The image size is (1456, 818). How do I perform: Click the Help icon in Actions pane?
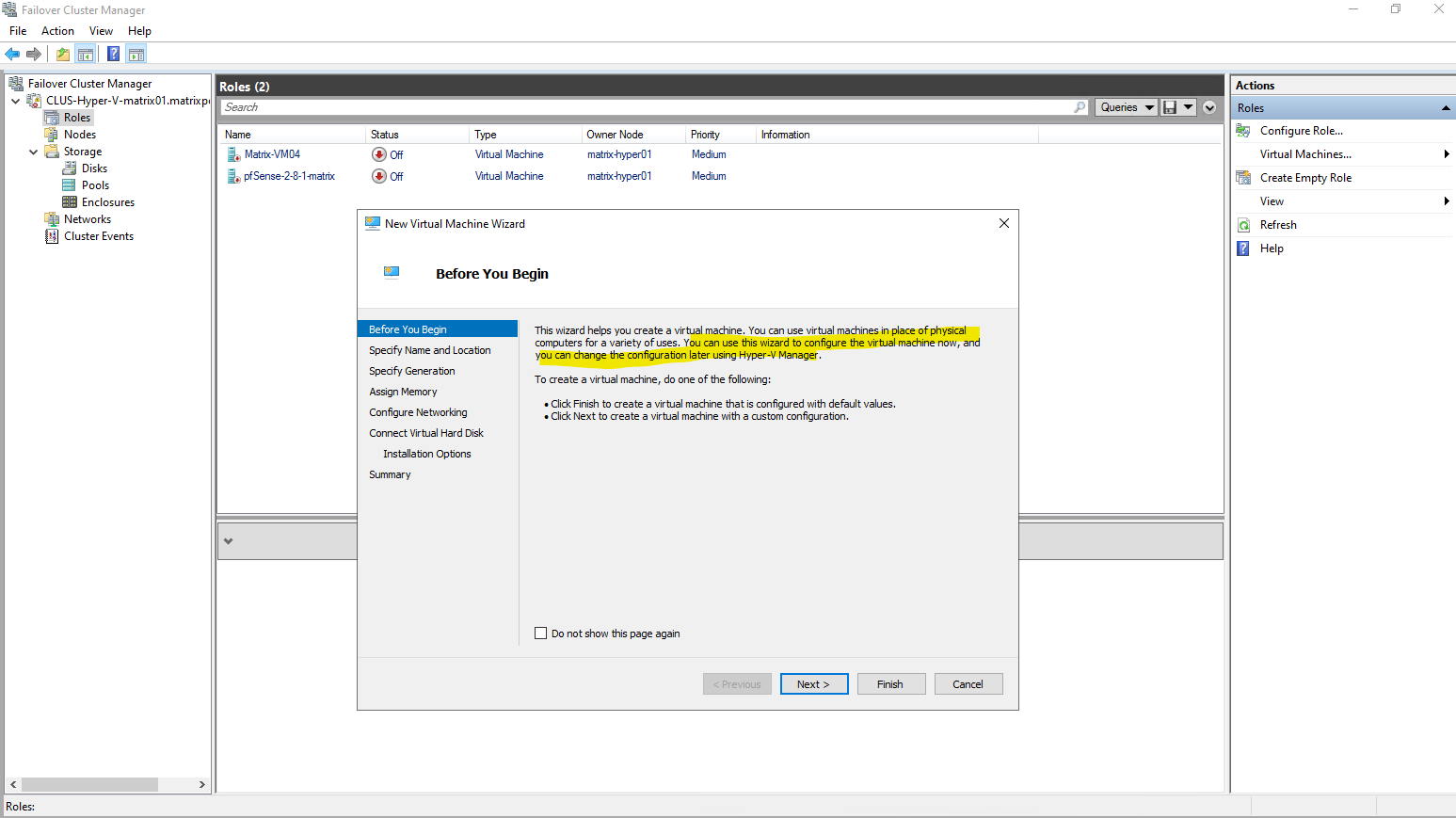click(x=1243, y=249)
